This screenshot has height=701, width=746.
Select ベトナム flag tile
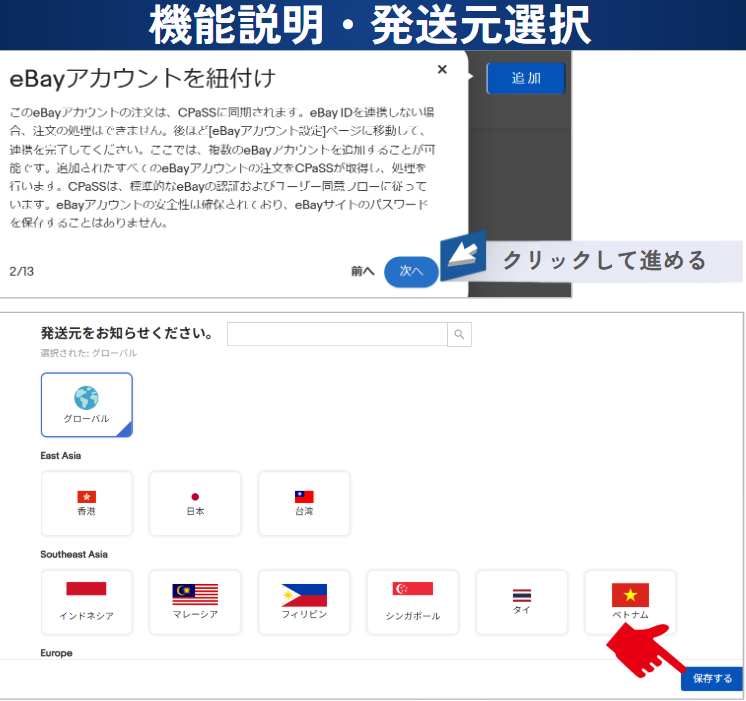tap(630, 602)
